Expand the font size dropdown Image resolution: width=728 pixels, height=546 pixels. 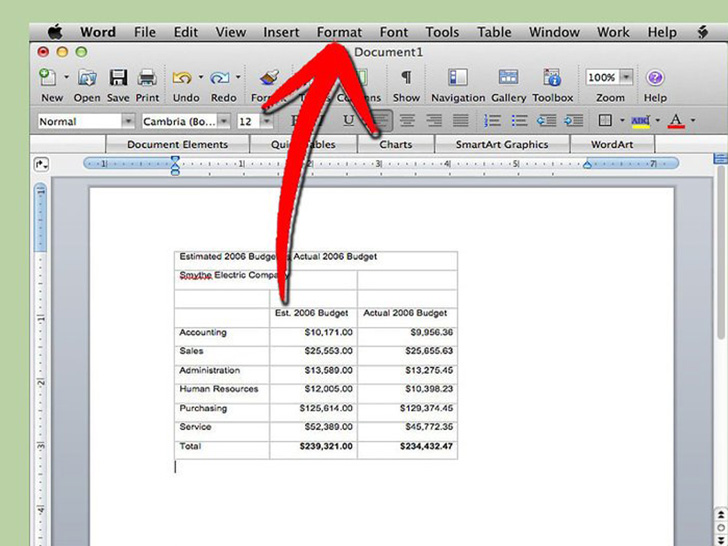[267, 121]
